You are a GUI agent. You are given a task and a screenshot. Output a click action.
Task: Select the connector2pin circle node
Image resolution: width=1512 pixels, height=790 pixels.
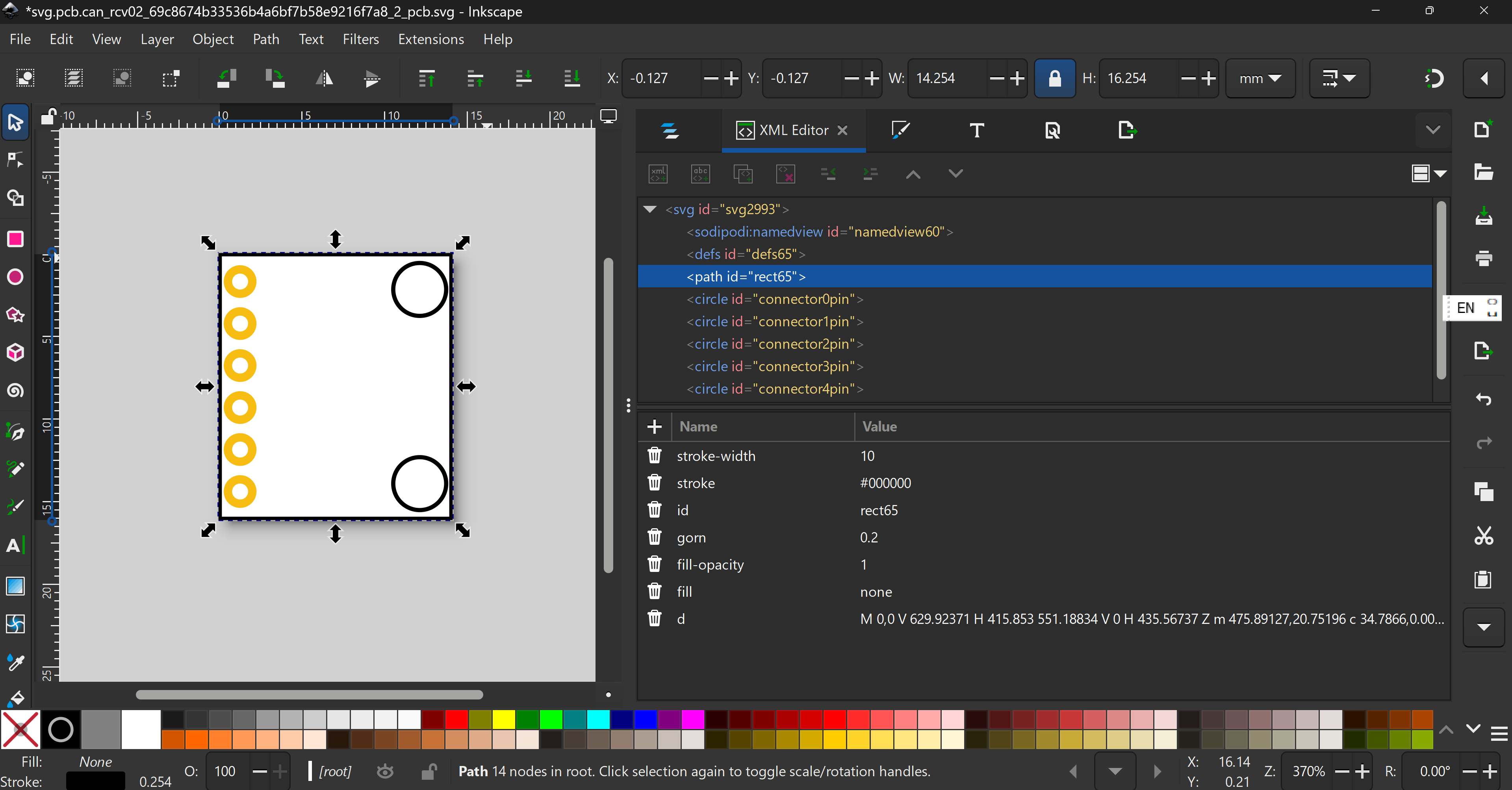pyautogui.click(x=774, y=344)
